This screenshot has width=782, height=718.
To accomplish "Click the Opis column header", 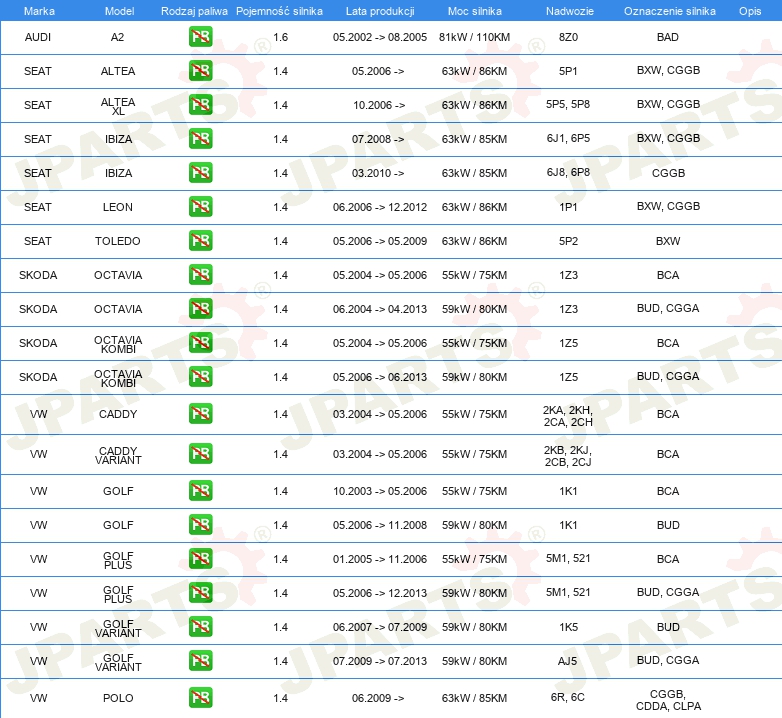I will click(750, 11).
